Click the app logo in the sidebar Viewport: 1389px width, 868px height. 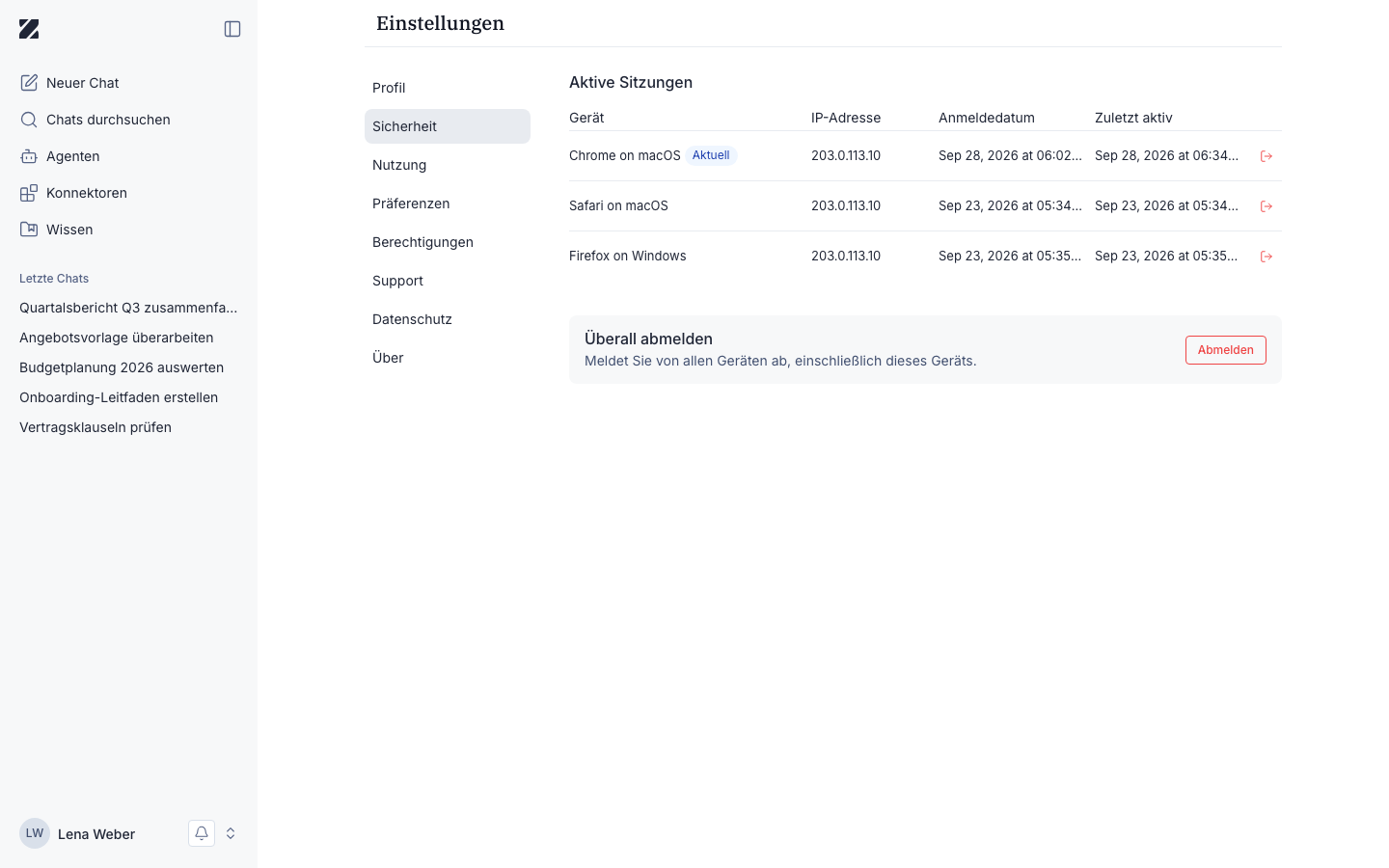(29, 29)
